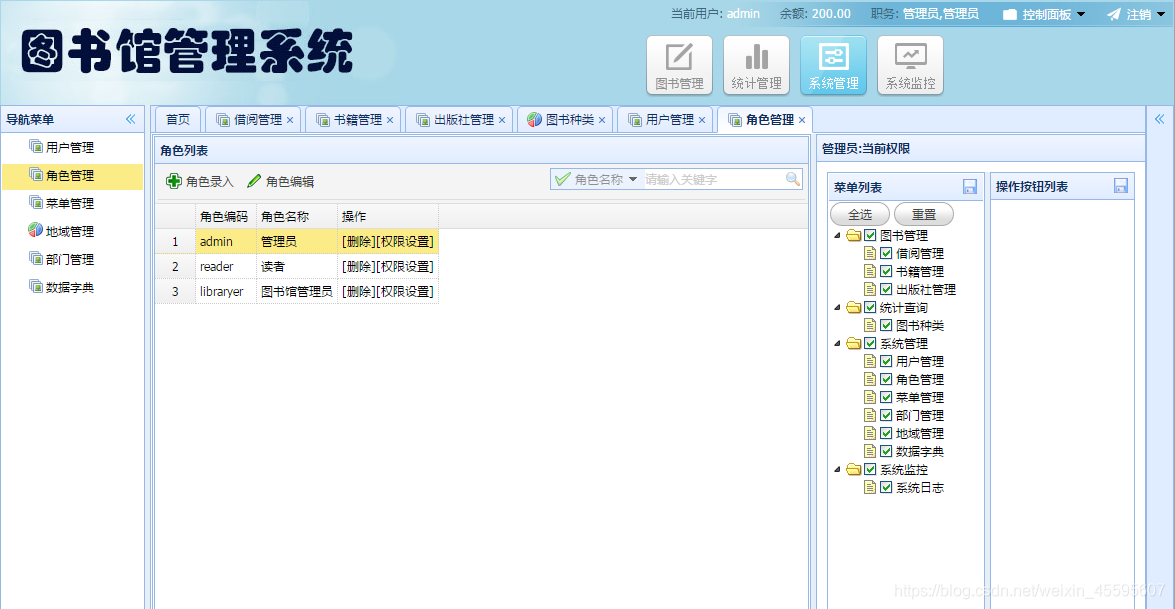Collapse the 导航菜单 sidebar with the chevron

coord(130,118)
